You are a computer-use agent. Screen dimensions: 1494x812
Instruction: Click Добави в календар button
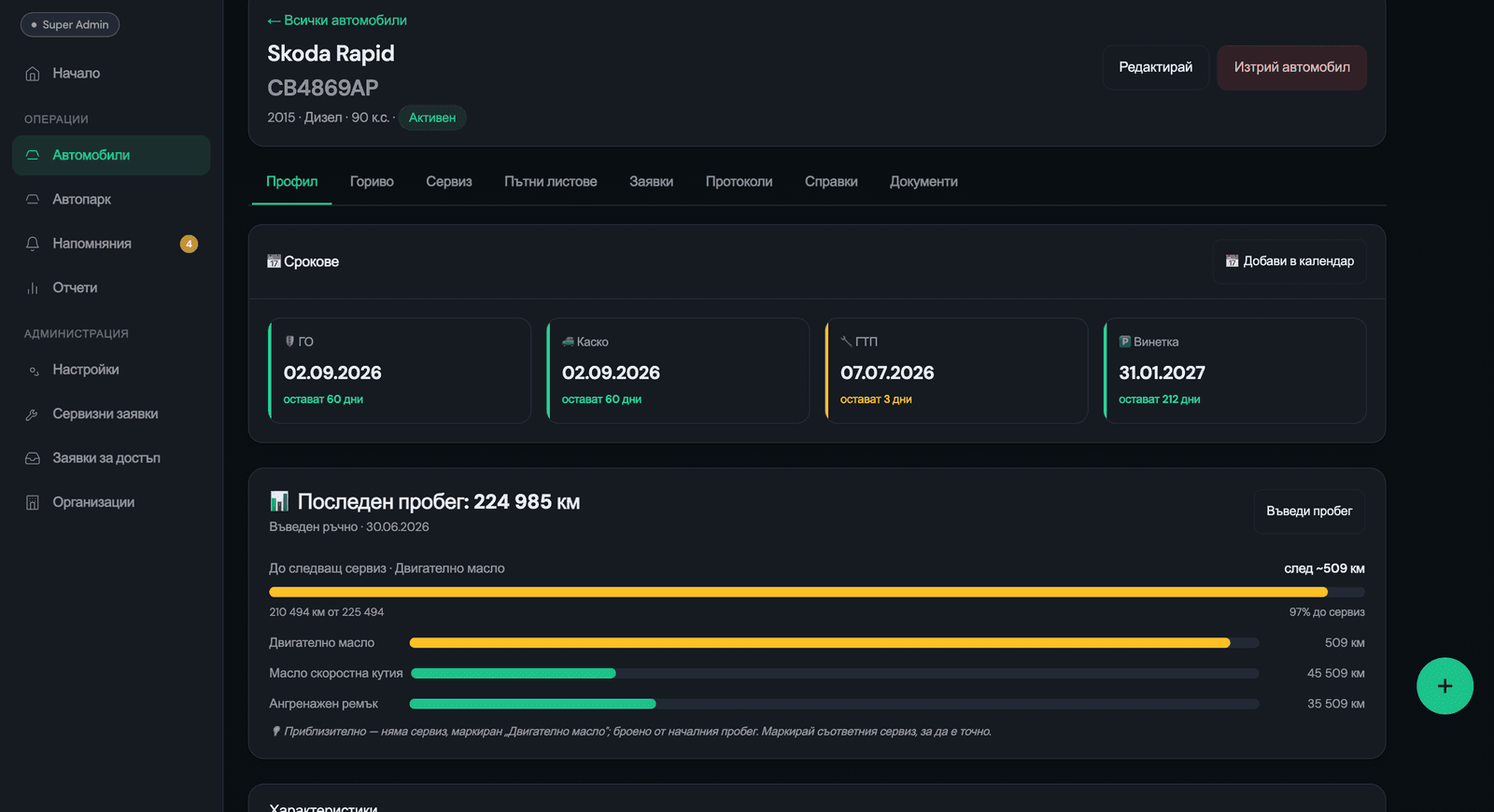coord(1290,261)
